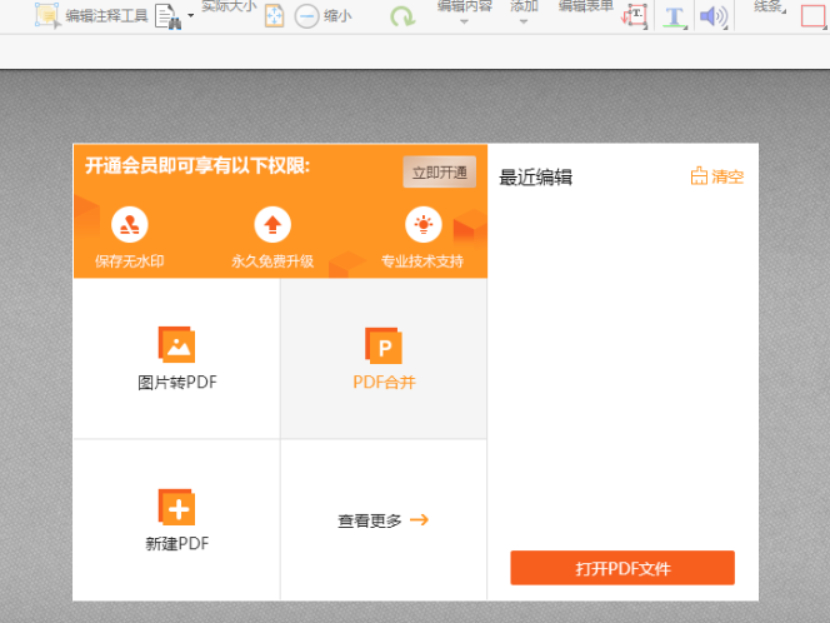Click the document search binoculars icon

(168, 16)
